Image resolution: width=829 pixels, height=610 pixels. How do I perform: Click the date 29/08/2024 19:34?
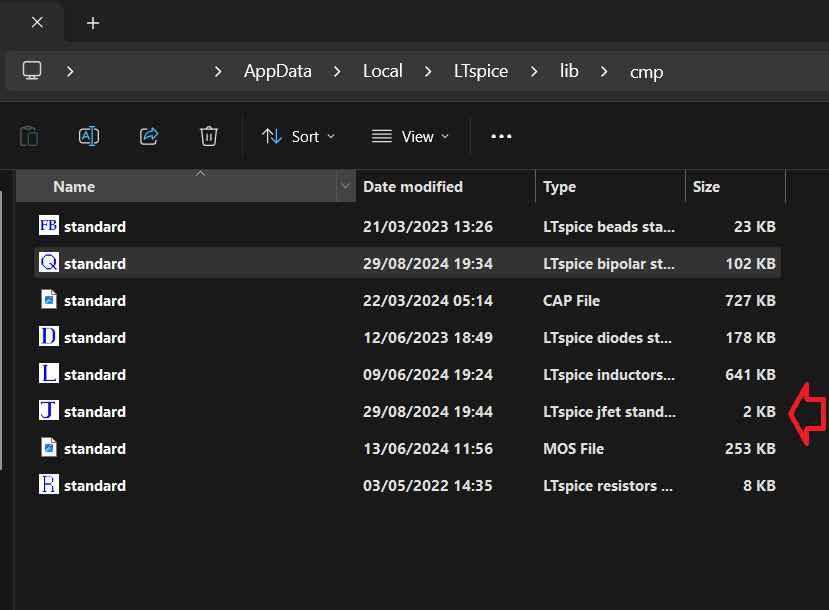tap(428, 264)
